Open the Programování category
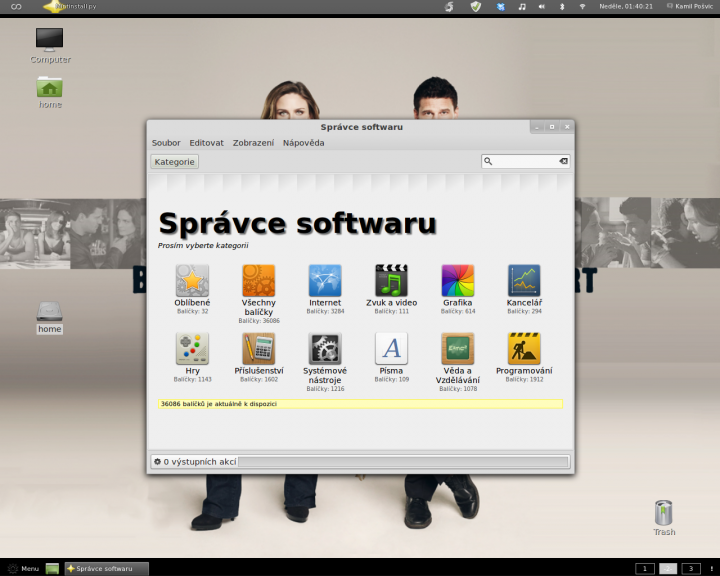720x576 pixels. click(524, 349)
